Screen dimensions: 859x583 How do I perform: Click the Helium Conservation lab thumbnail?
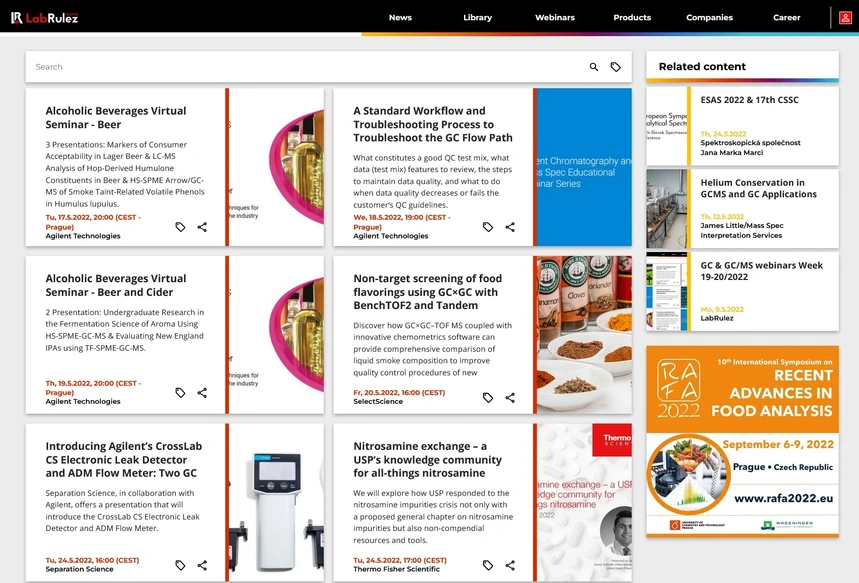pos(666,209)
